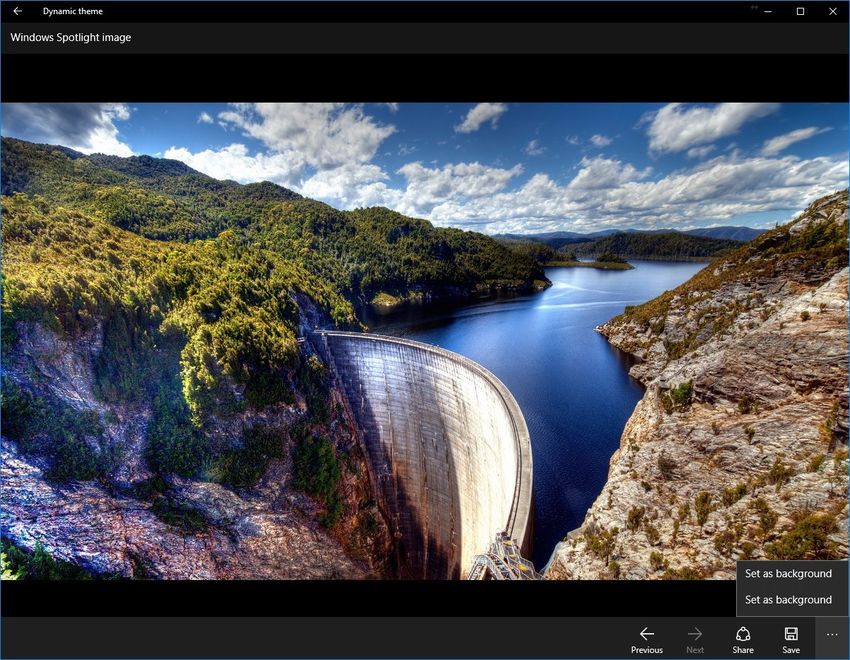The width and height of the screenshot is (850, 660).
Task: Choose the first Set as background option
Action: 789,573
